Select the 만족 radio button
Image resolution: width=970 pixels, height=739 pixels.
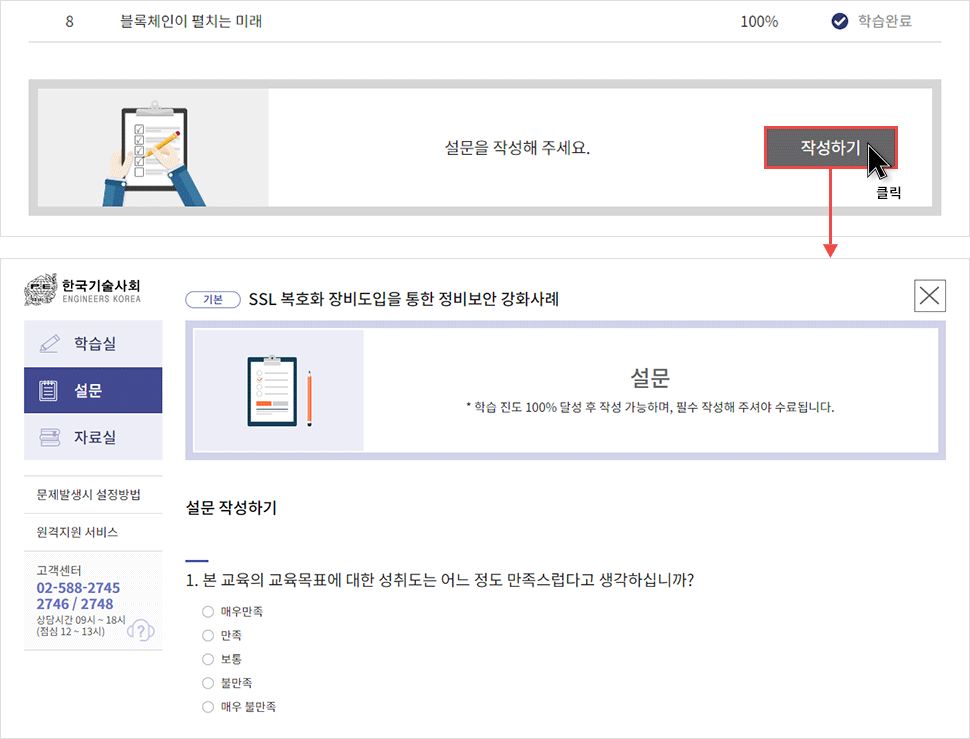207,635
